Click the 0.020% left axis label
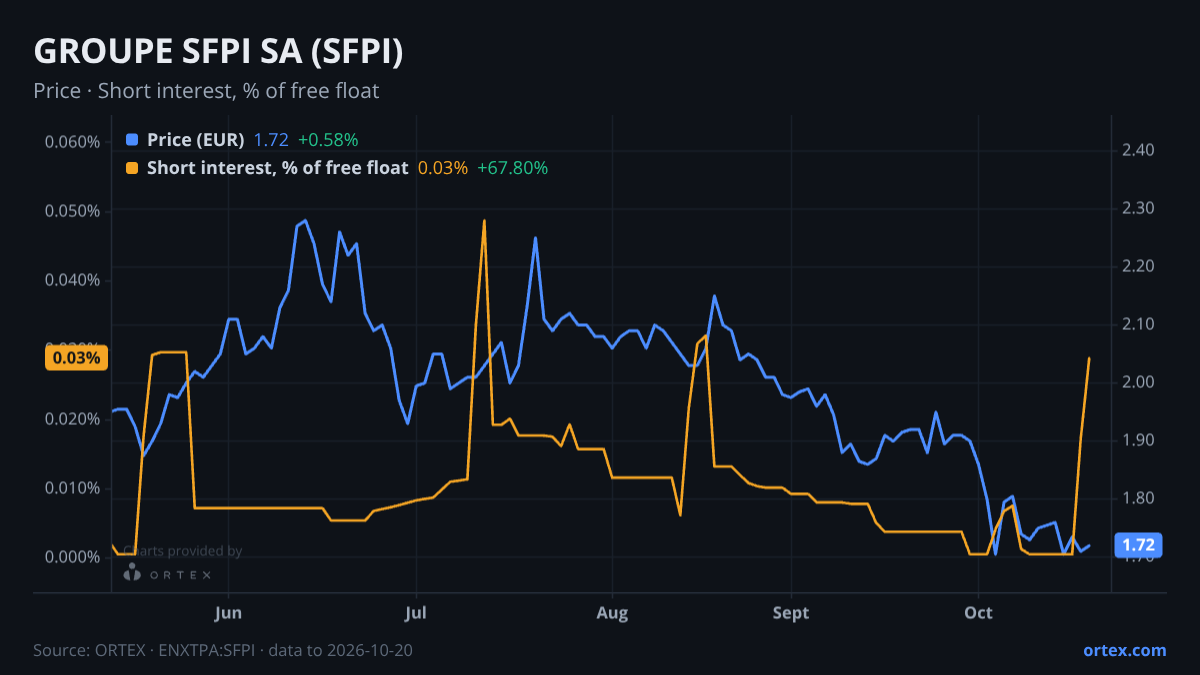This screenshot has height=675, width=1200. pyautogui.click(x=72, y=419)
